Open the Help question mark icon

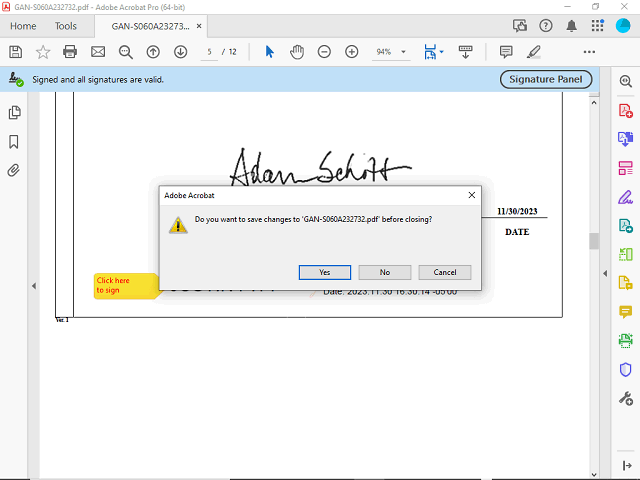pos(546,26)
